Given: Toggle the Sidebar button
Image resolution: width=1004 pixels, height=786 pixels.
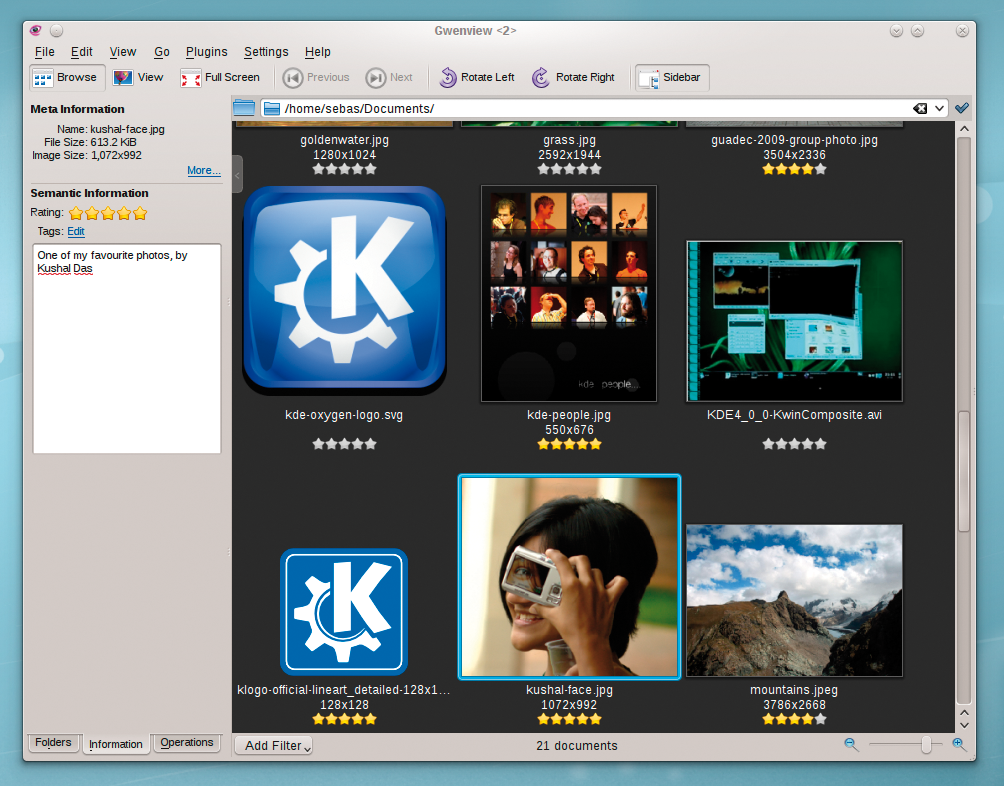Looking at the screenshot, I should coord(672,77).
